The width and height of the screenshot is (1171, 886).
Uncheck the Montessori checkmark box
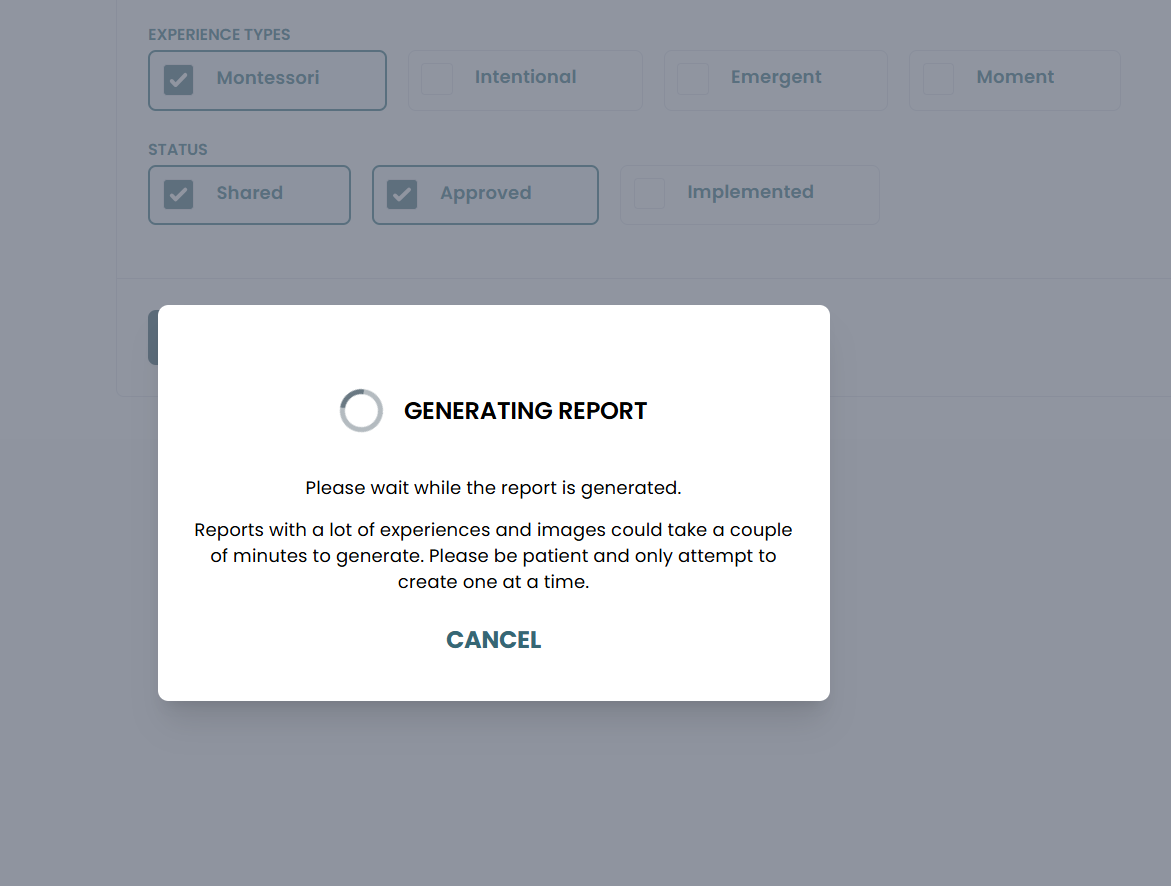pos(179,80)
